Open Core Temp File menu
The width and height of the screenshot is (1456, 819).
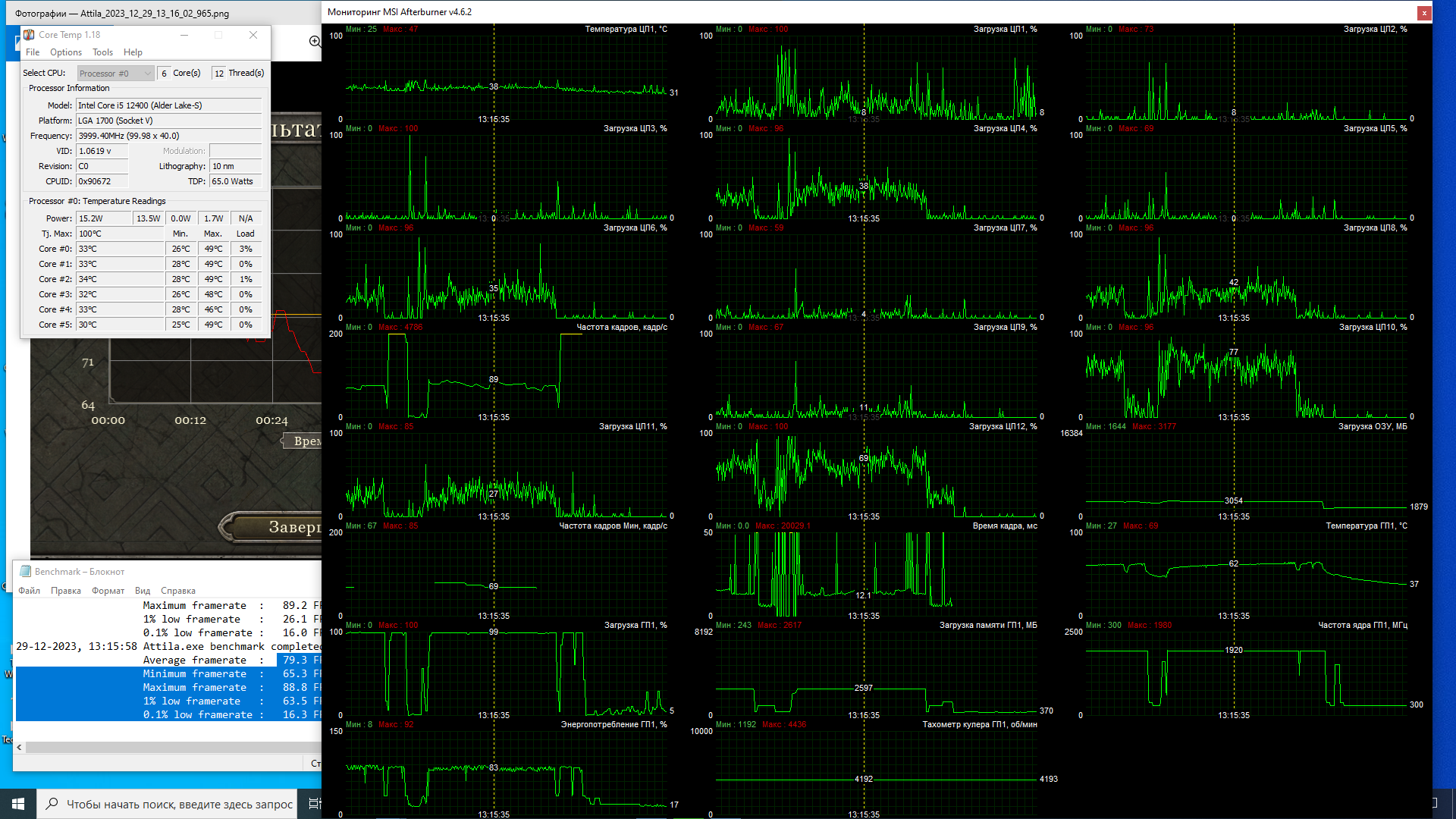(33, 52)
